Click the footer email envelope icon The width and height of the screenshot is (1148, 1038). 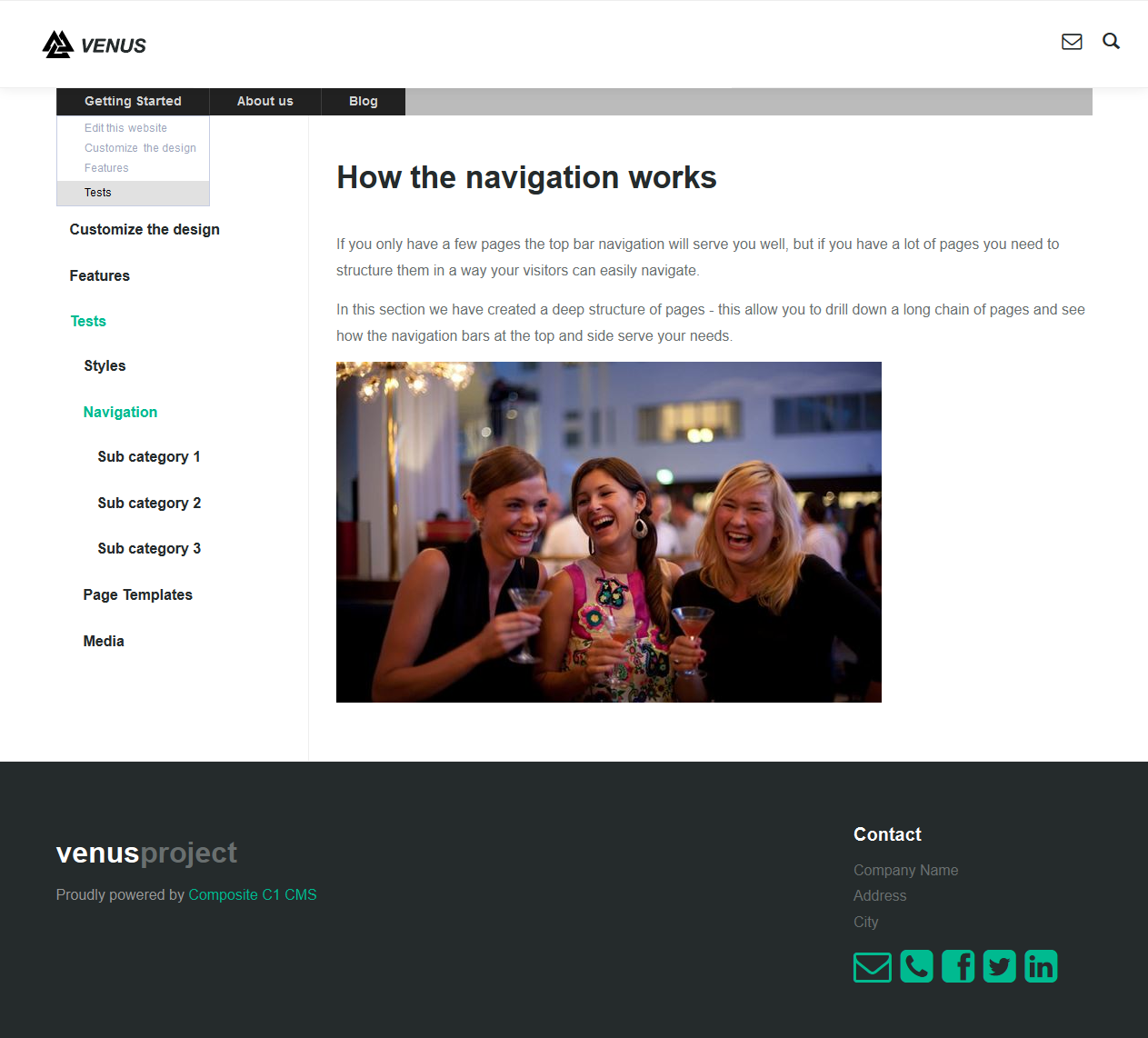(x=872, y=966)
